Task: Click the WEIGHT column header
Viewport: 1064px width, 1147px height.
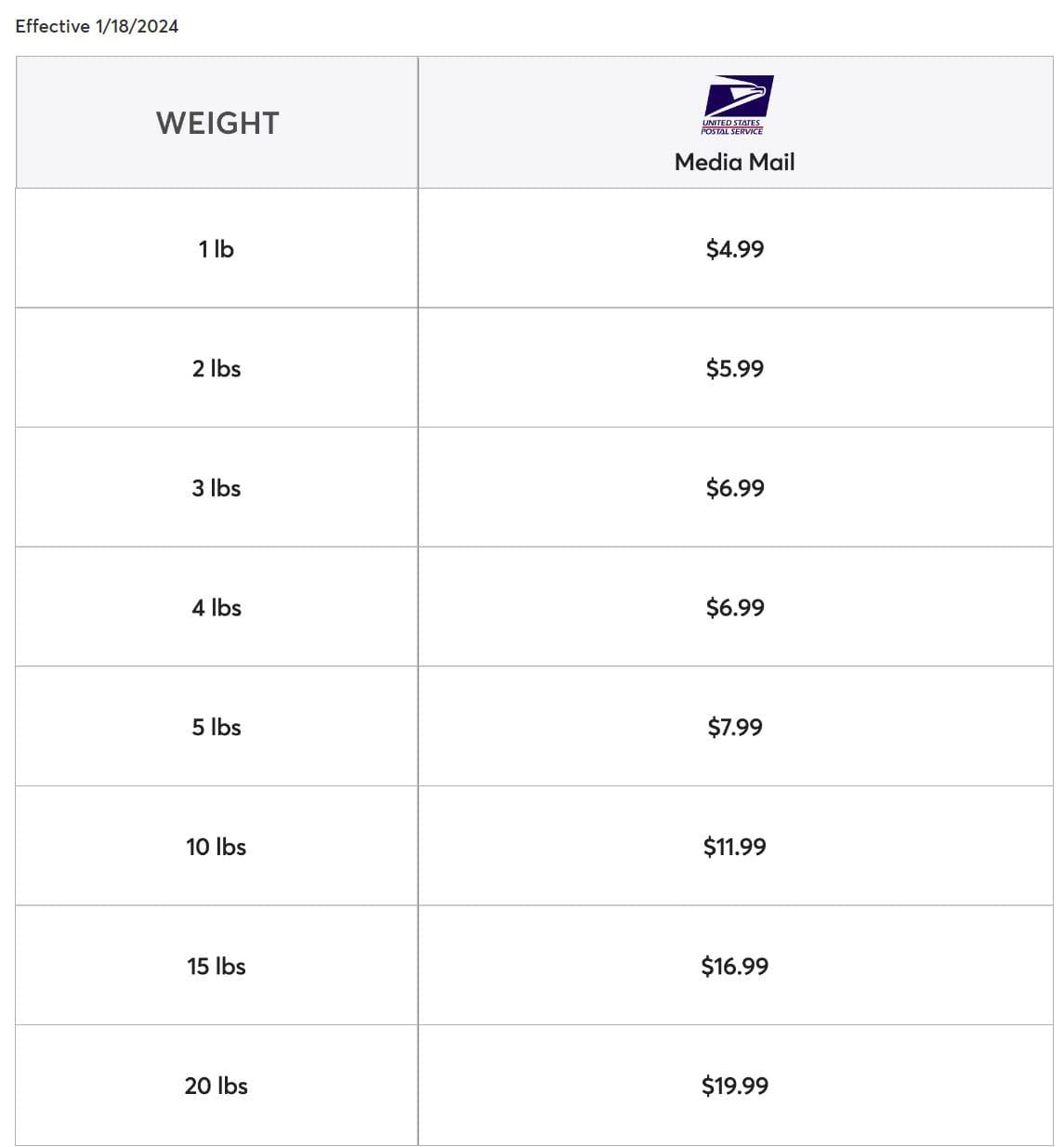Action: pos(217,124)
